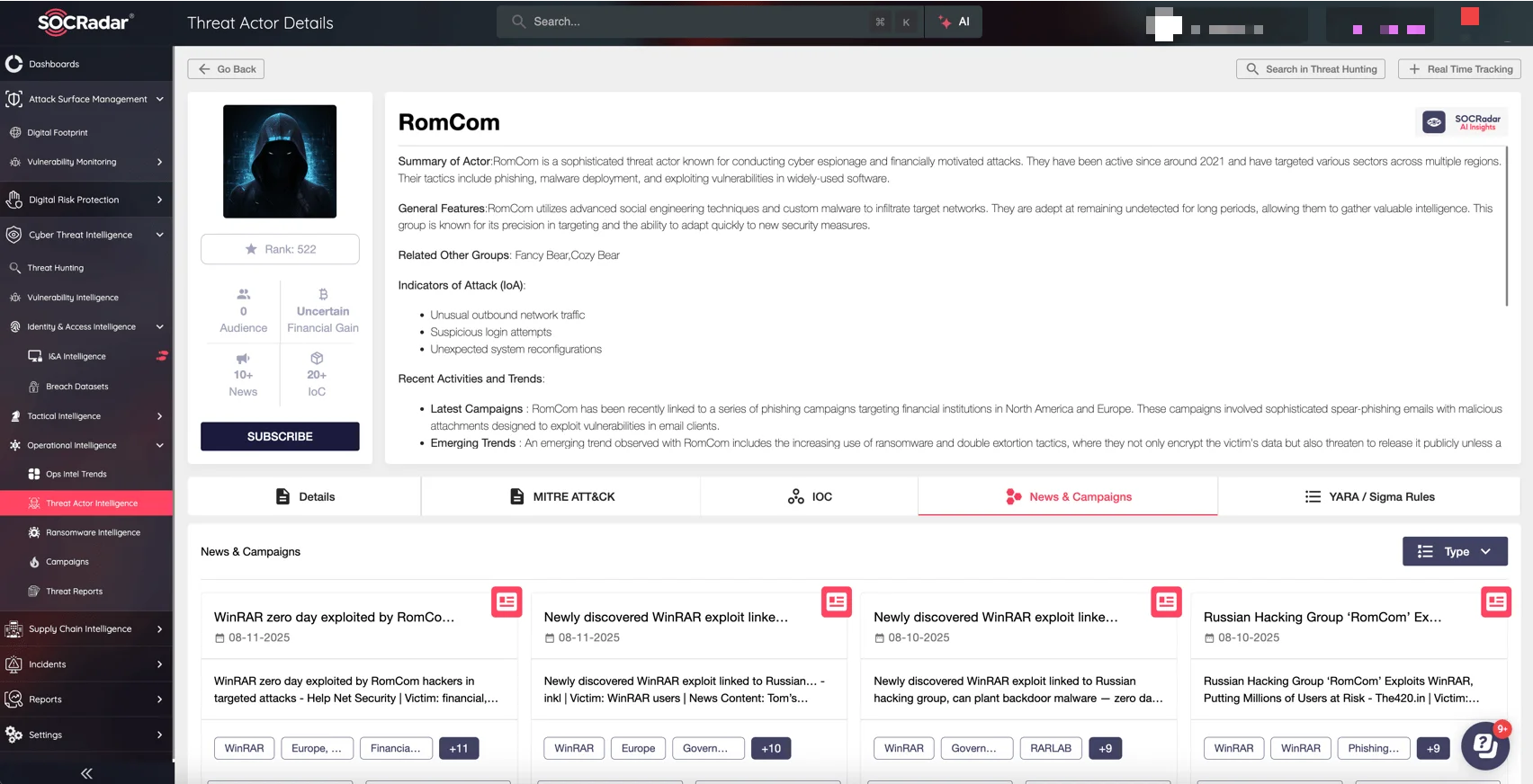The height and width of the screenshot is (784, 1533).
Task: Click the SOCRadar logo
Action: click(85, 22)
